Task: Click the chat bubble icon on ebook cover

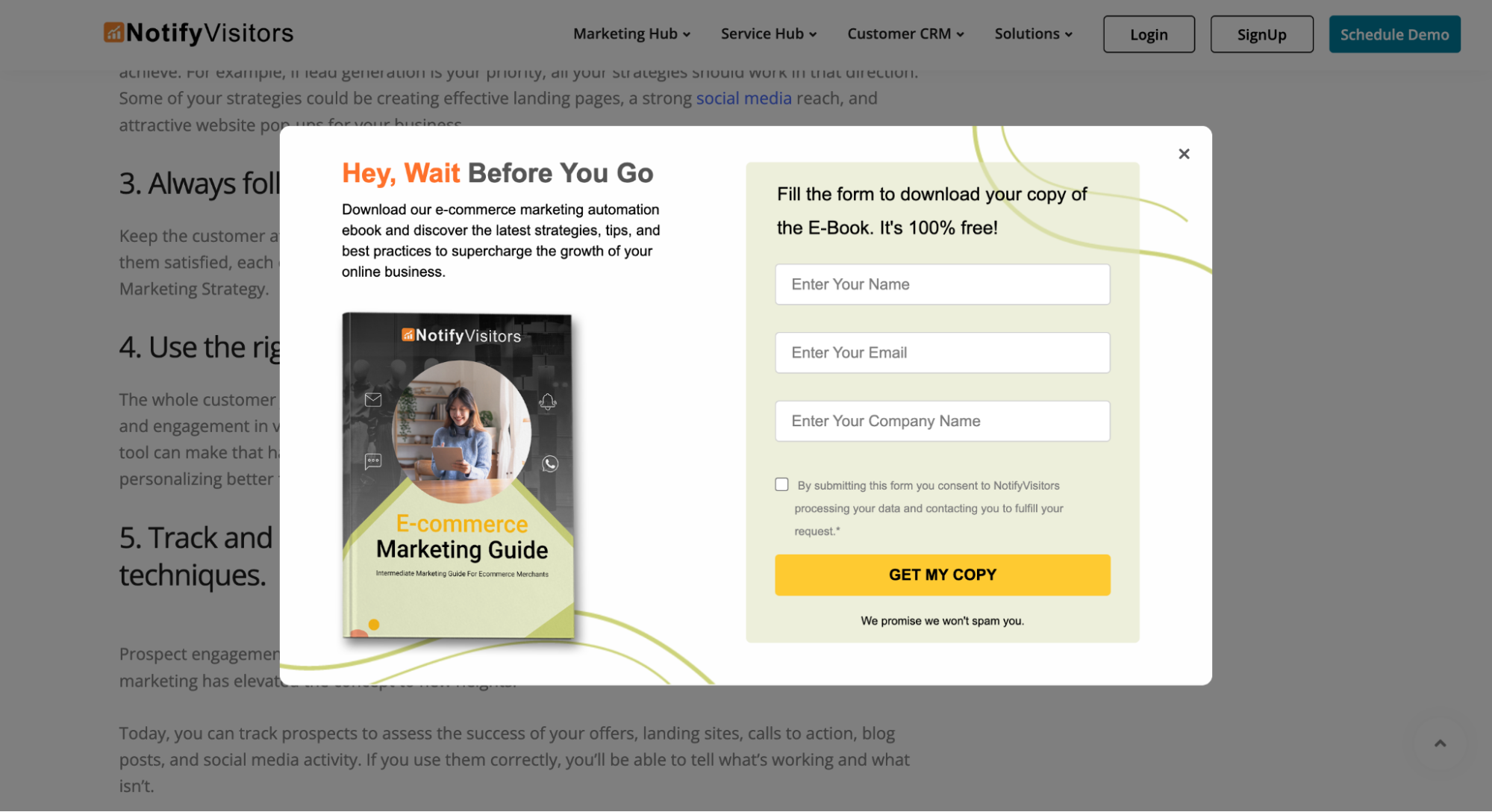Action: (x=373, y=461)
